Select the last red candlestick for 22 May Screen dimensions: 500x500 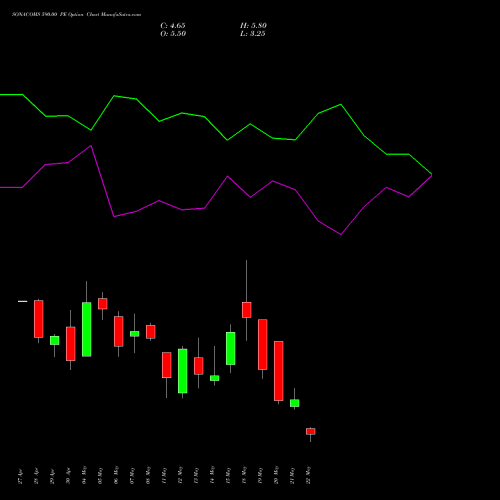pos(311,431)
